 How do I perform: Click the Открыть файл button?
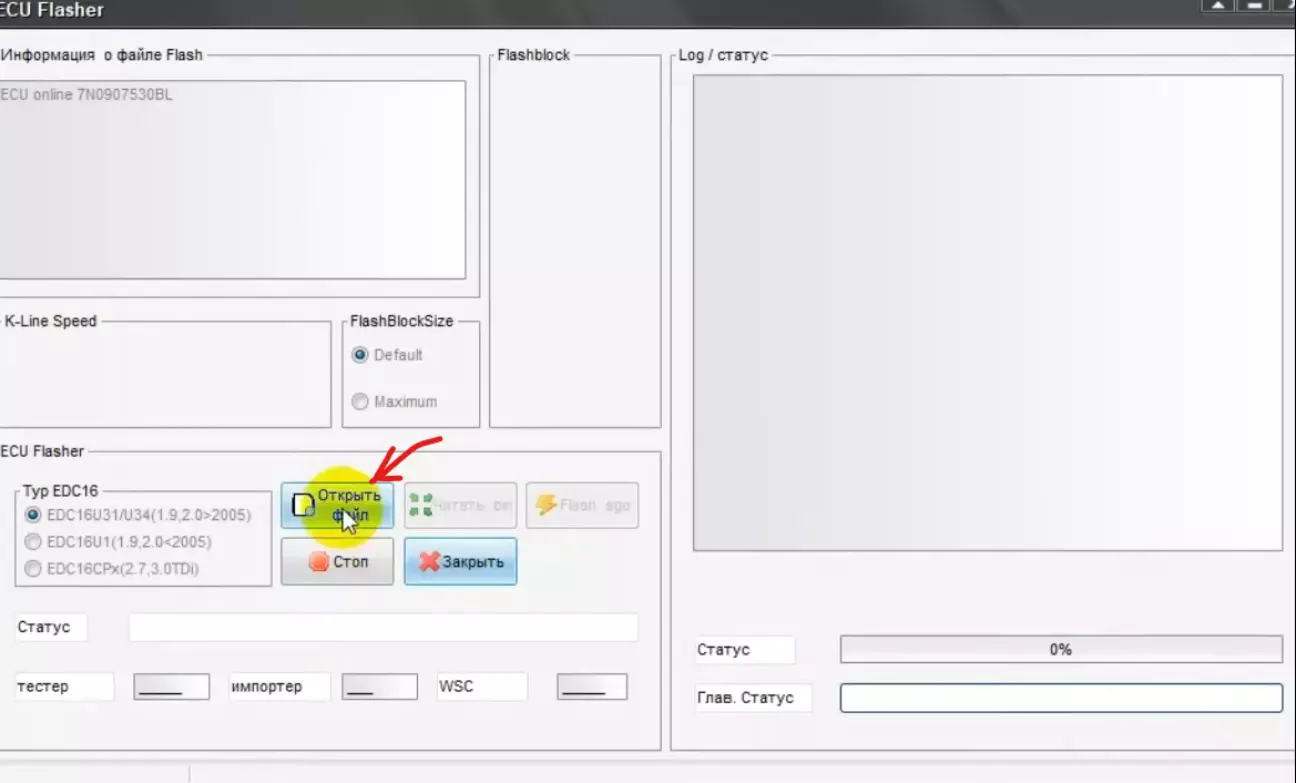(x=337, y=506)
